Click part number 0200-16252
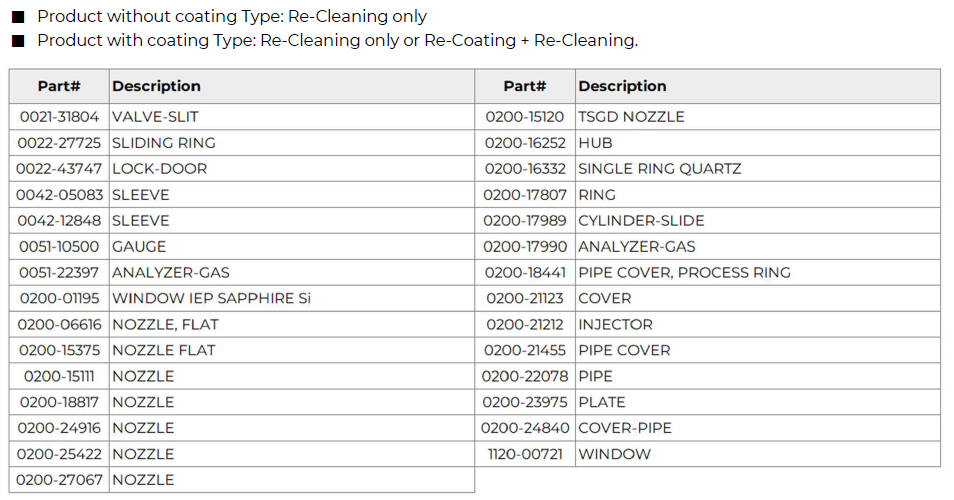 click(x=525, y=143)
